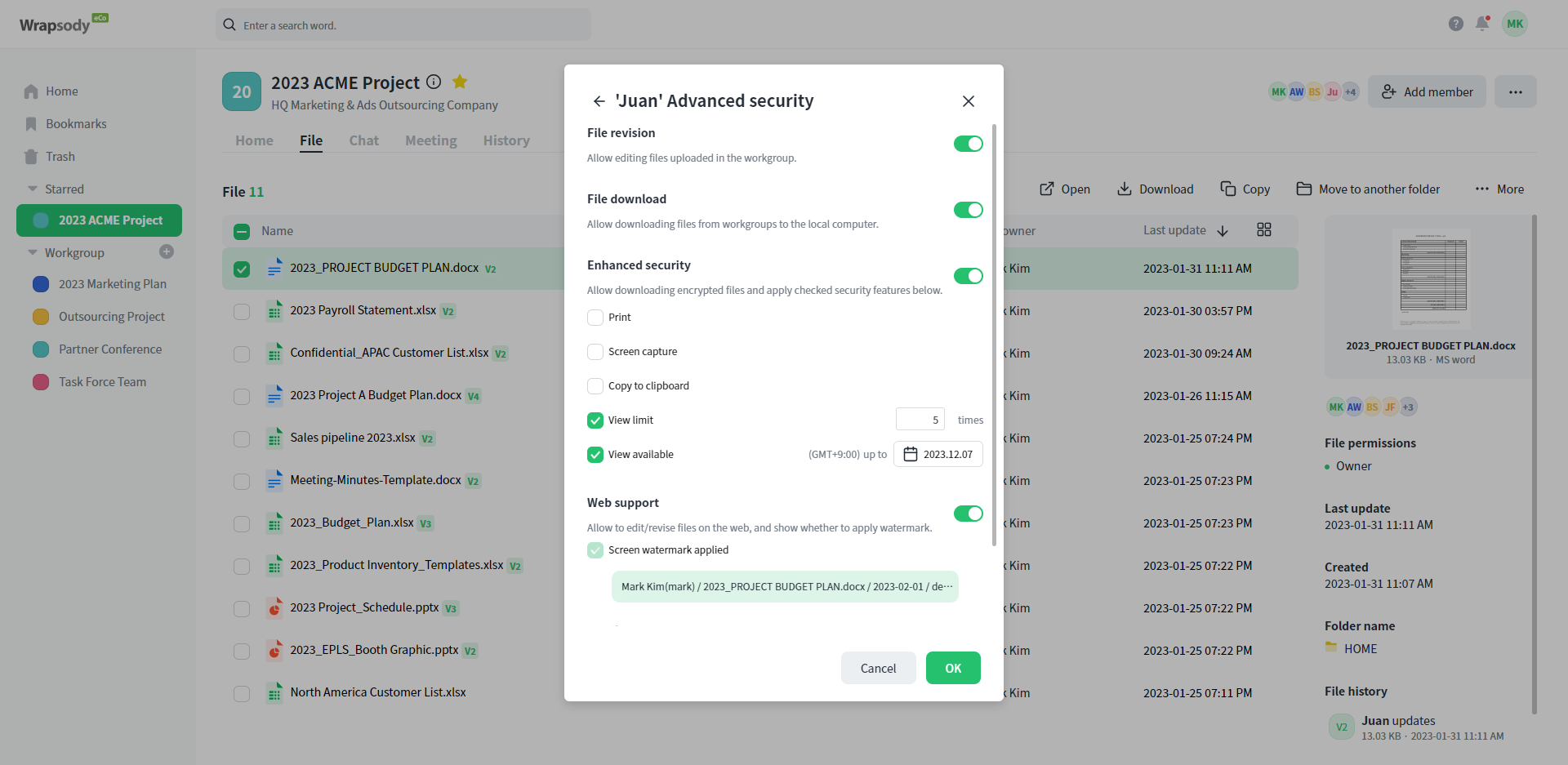The image size is (1568, 765).
Task: Click the Copy icon in the file toolbar
Action: (1228, 189)
